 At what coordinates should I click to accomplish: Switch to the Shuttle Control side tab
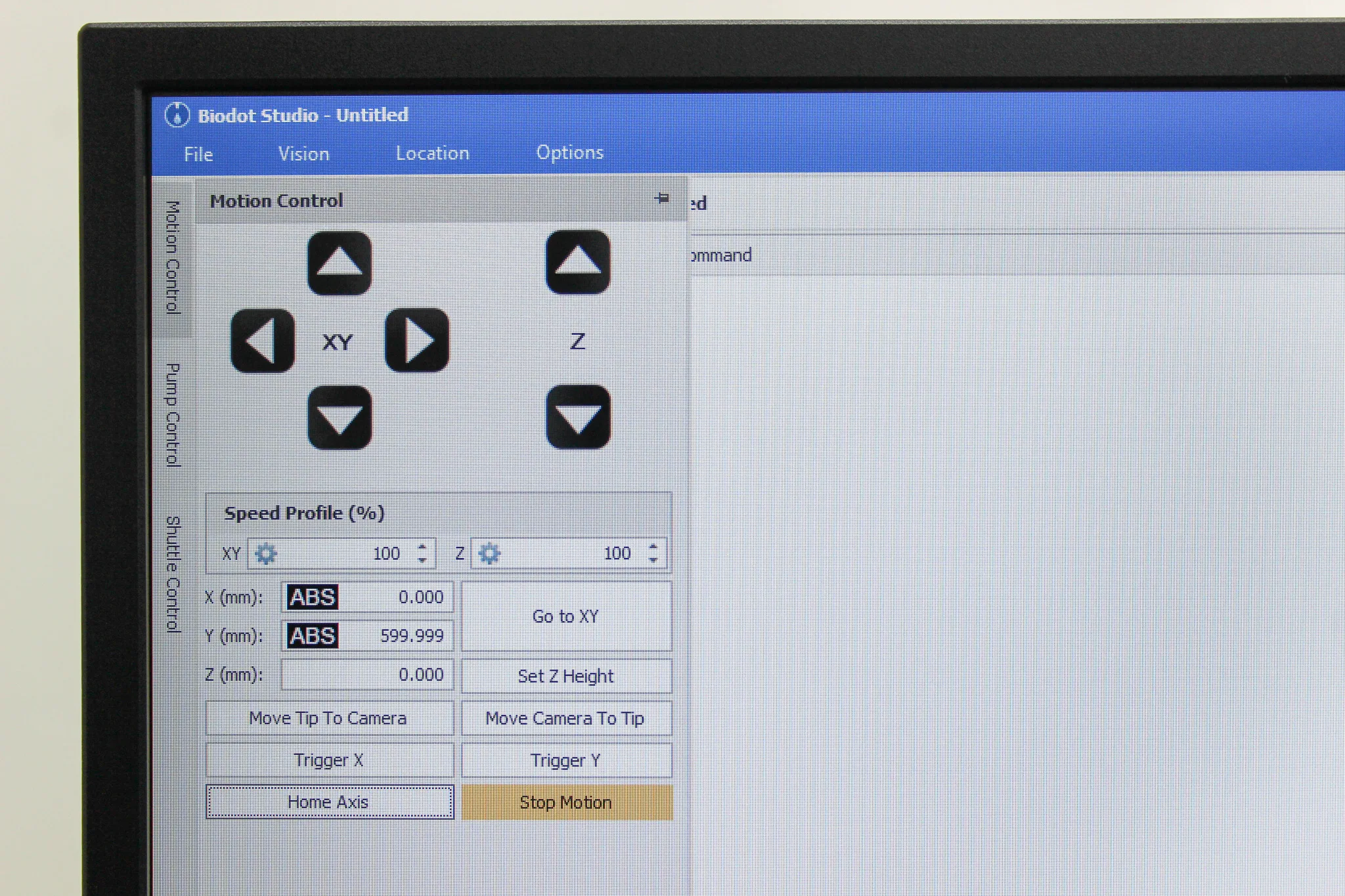tap(173, 574)
